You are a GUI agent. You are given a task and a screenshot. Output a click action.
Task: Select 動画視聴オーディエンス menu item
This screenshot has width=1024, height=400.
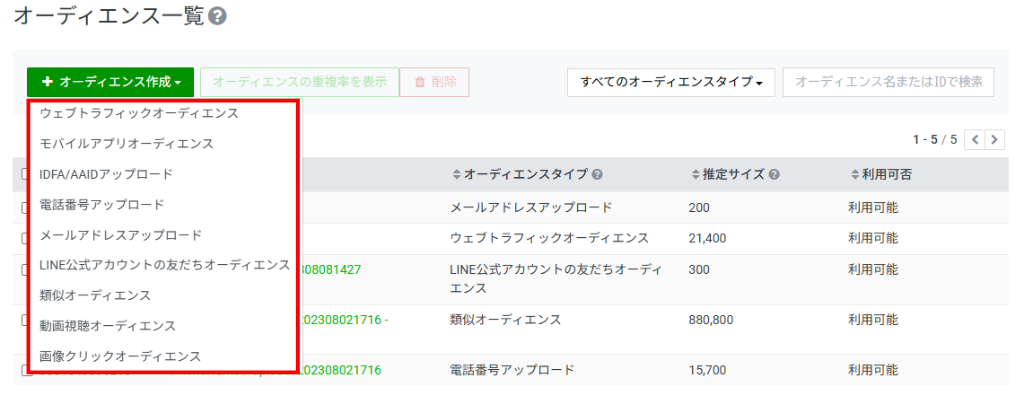point(108,325)
